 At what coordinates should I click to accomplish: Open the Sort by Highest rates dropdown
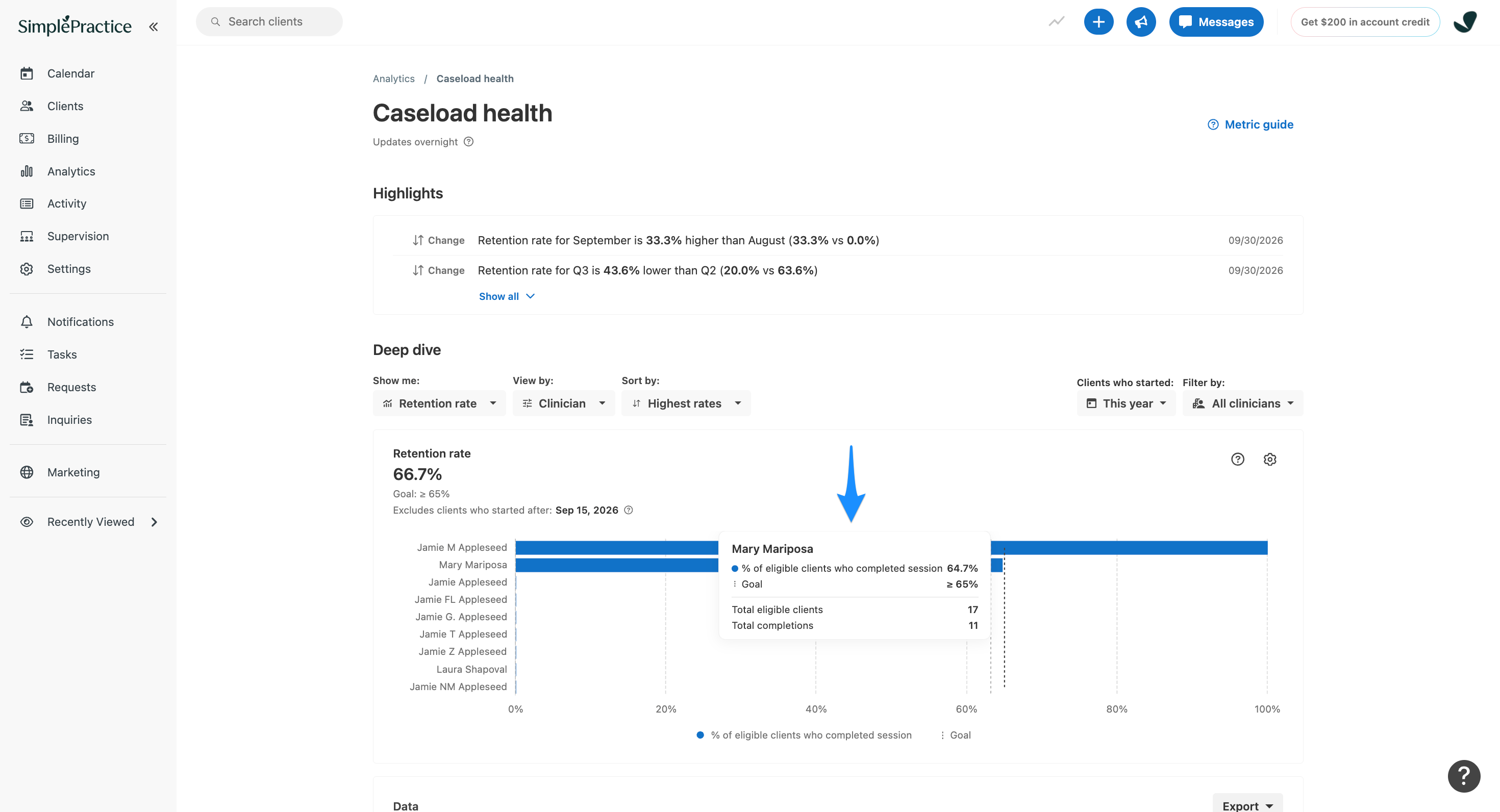pyautogui.click(x=685, y=403)
